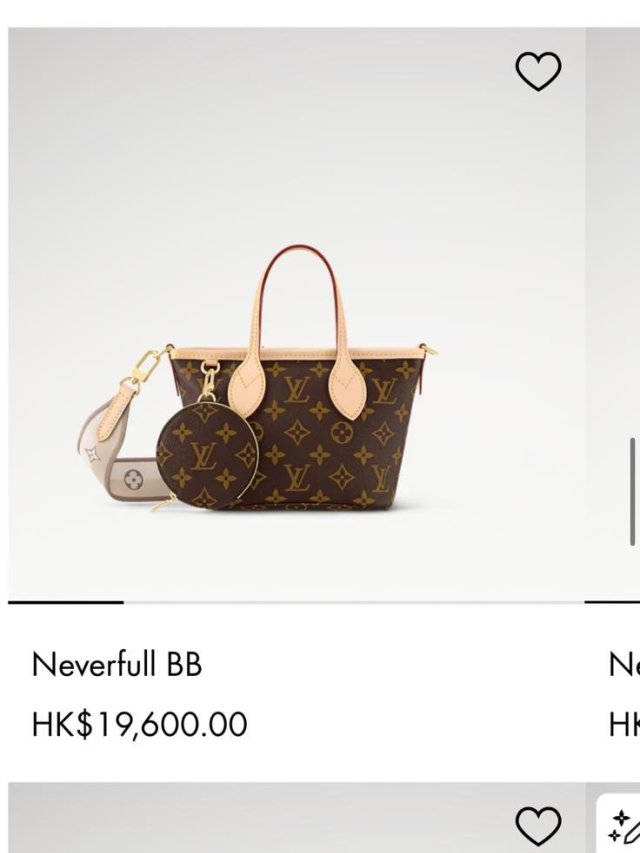This screenshot has width=640, height=853.
Task: Open the partially visible product name beside Neverfull BB
Action: tap(624, 664)
